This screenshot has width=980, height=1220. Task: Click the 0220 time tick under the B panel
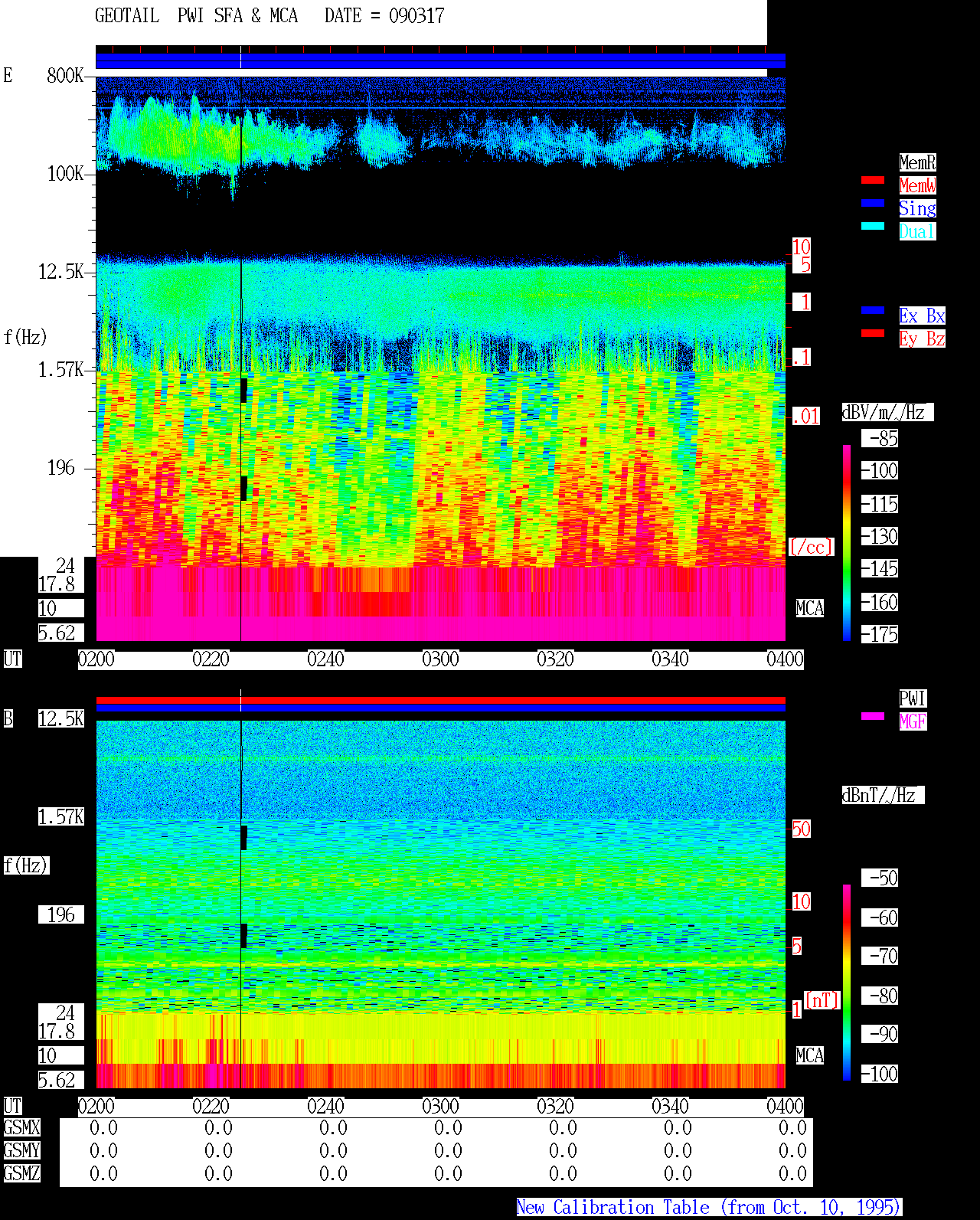(x=211, y=1106)
